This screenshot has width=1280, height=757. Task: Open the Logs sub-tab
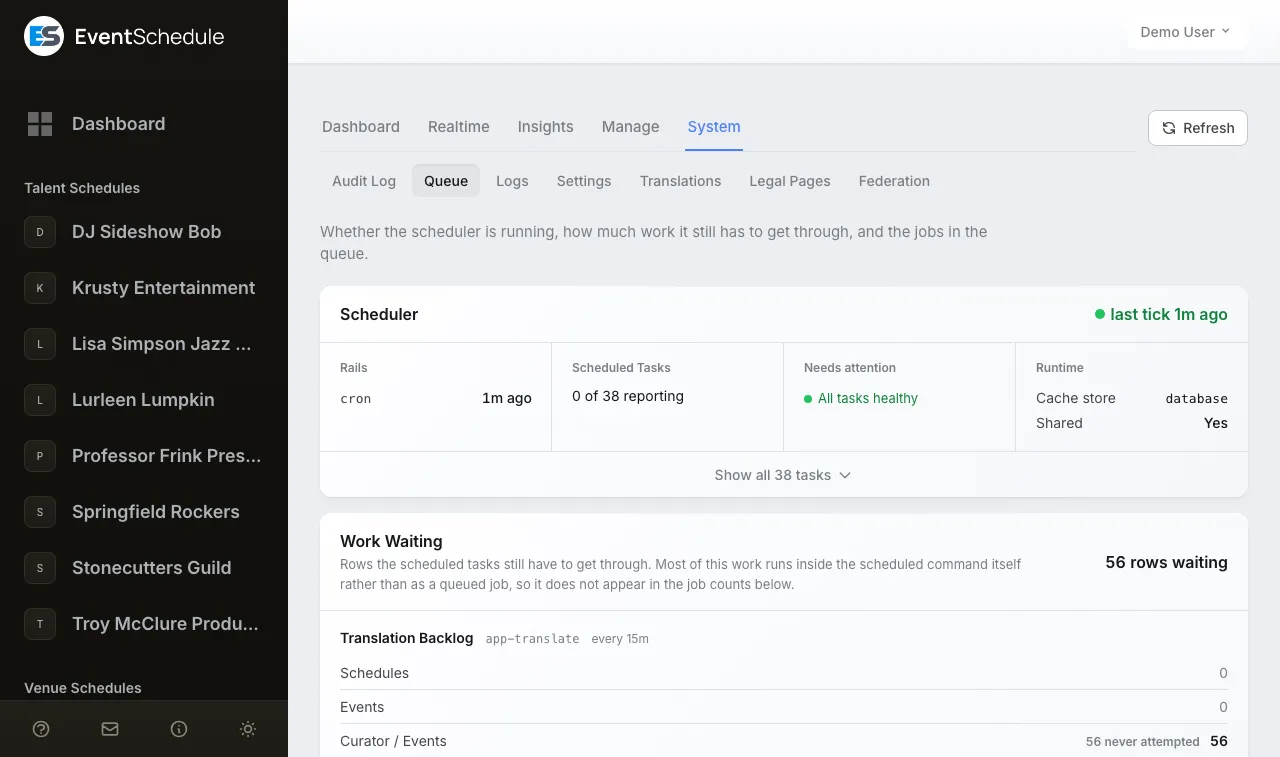[x=512, y=181]
